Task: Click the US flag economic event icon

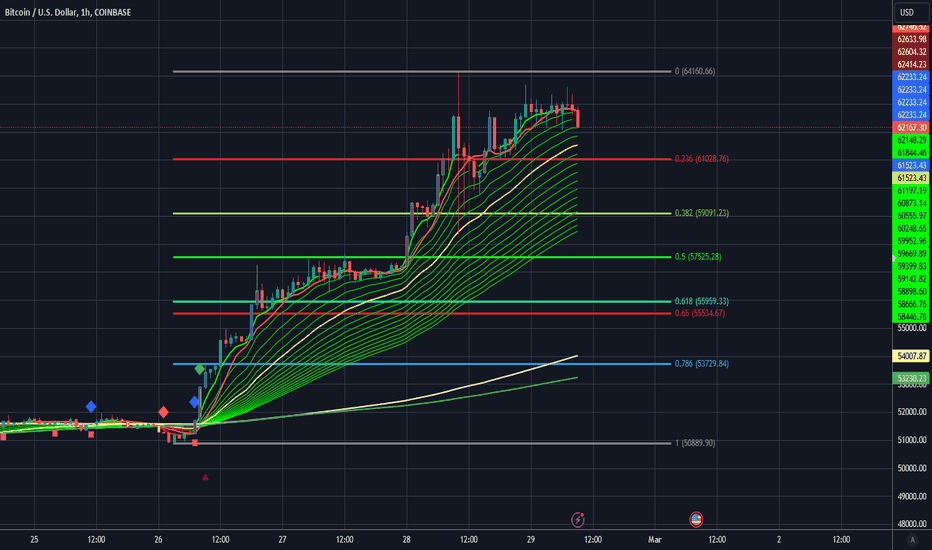Action: (696, 520)
